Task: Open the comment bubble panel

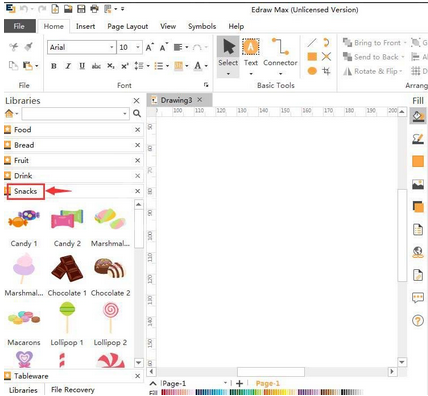Action: (x=418, y=297)
